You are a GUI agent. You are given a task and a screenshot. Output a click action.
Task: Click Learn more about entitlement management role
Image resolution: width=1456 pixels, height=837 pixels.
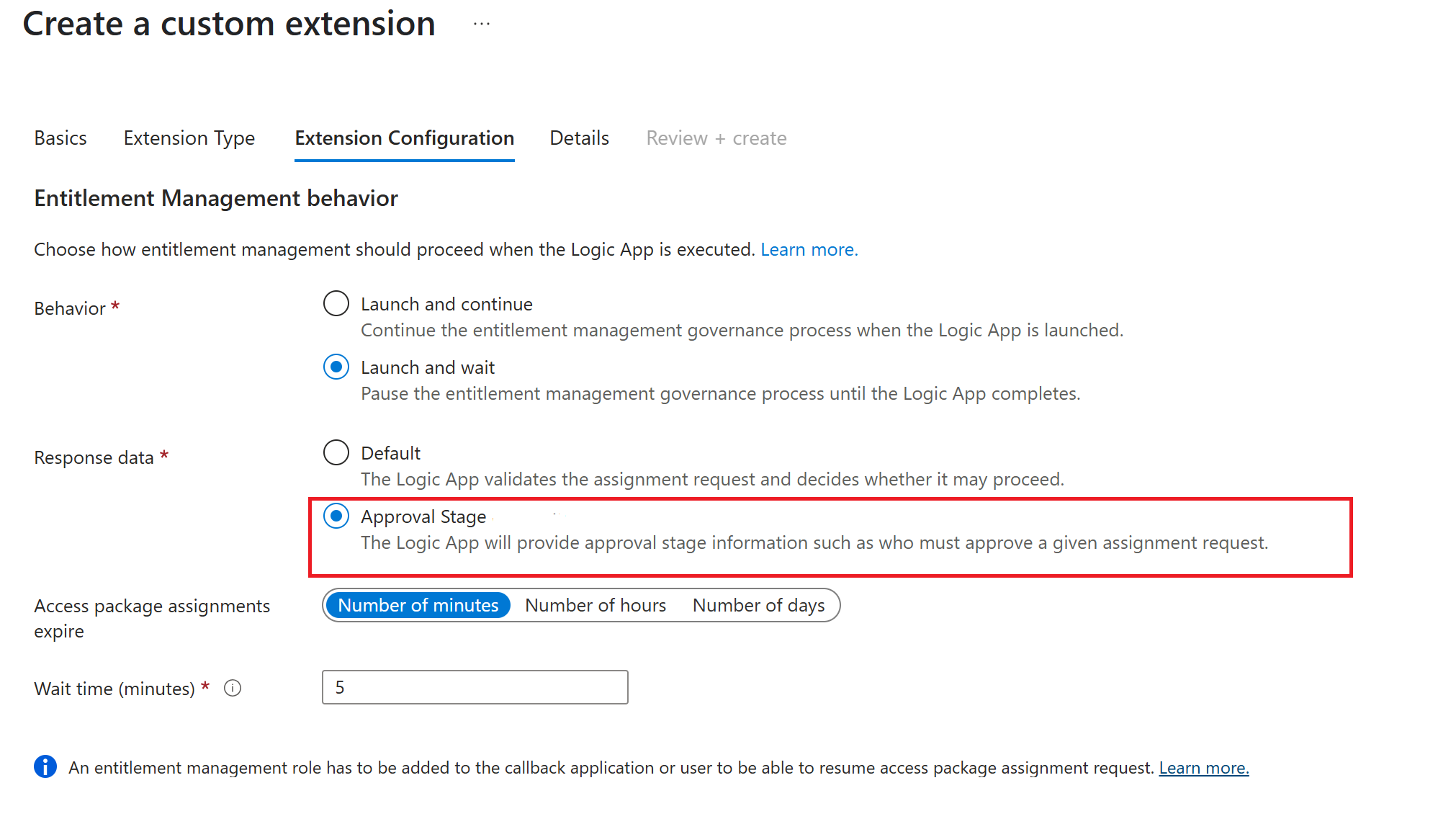coord(1204,767)
